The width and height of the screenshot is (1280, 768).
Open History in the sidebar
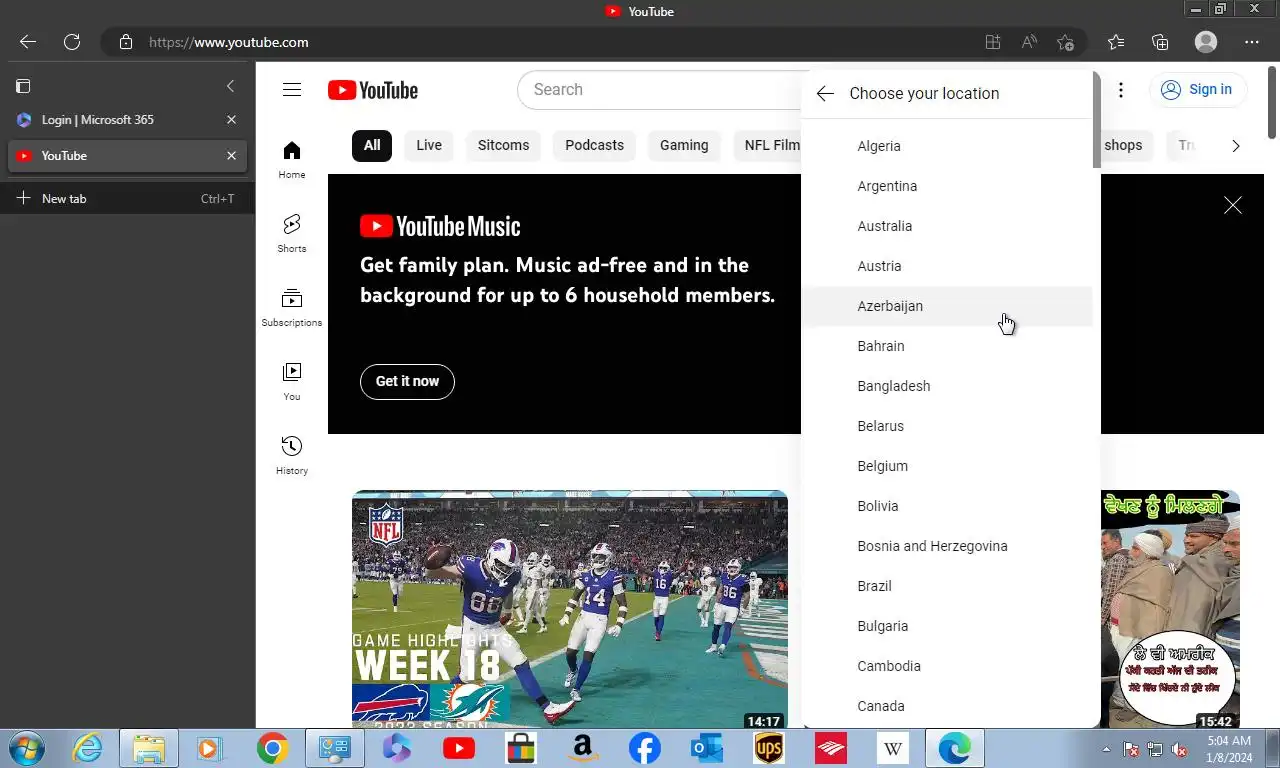pos(292,455)
